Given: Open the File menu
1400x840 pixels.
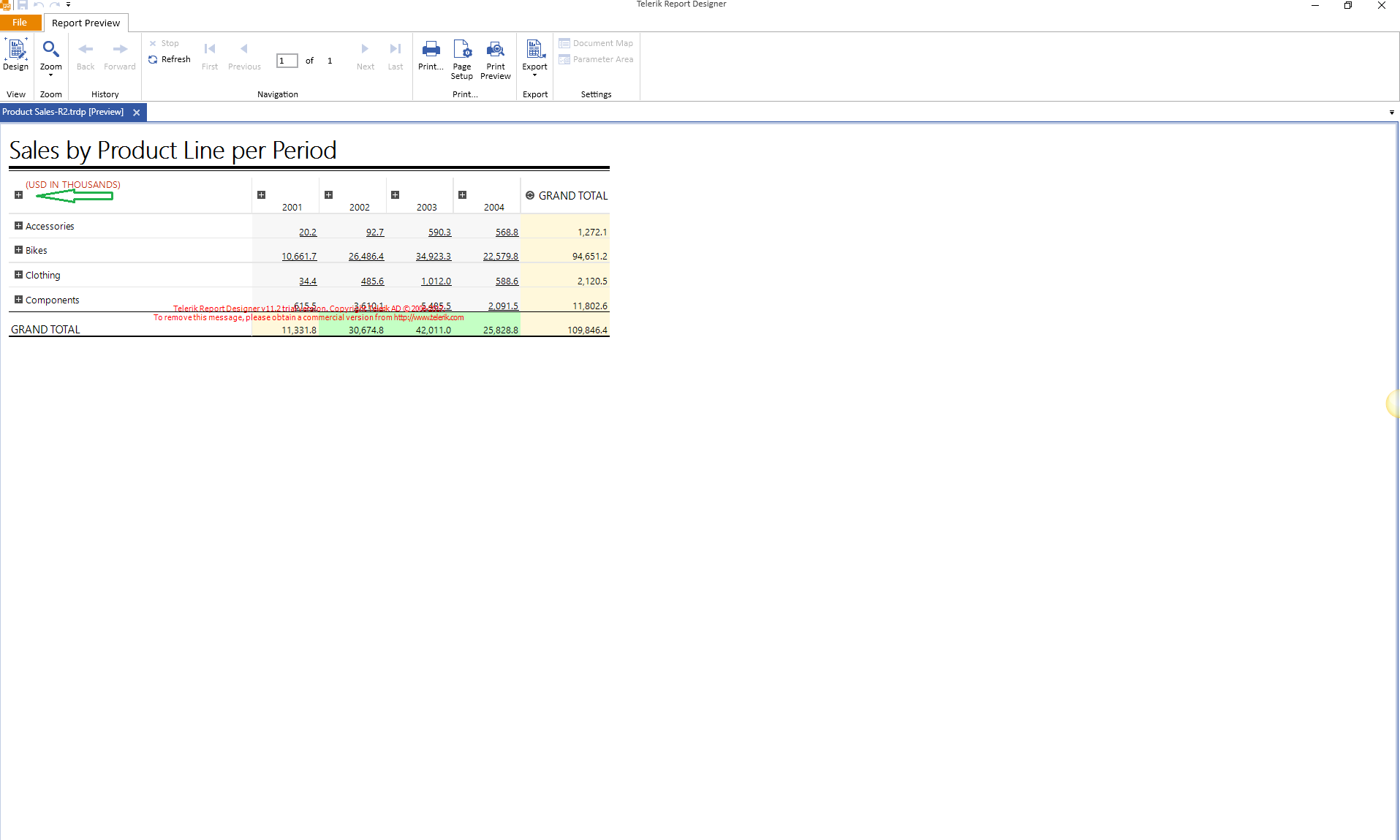Looking at the screenshot, I should coord(20,23).
